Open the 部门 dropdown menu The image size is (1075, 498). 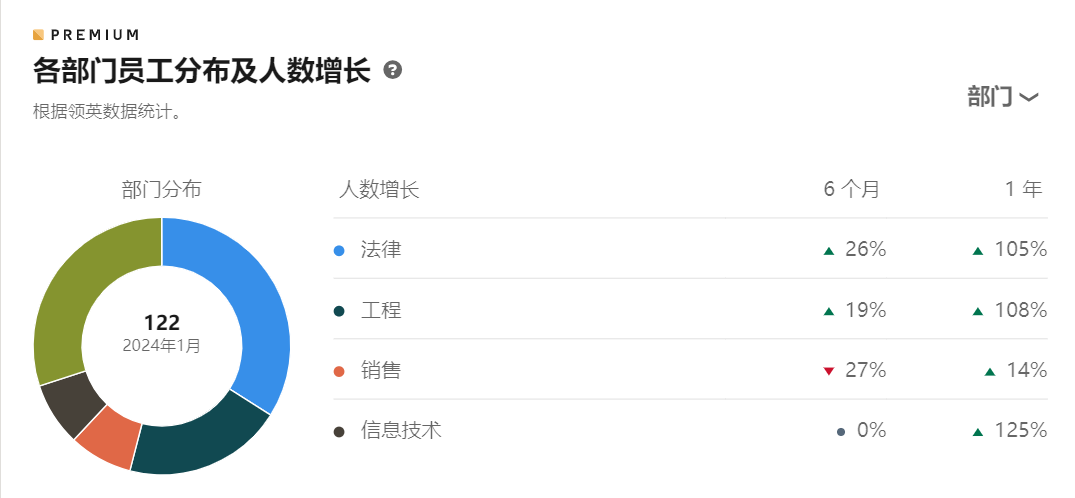point(1003,97)
